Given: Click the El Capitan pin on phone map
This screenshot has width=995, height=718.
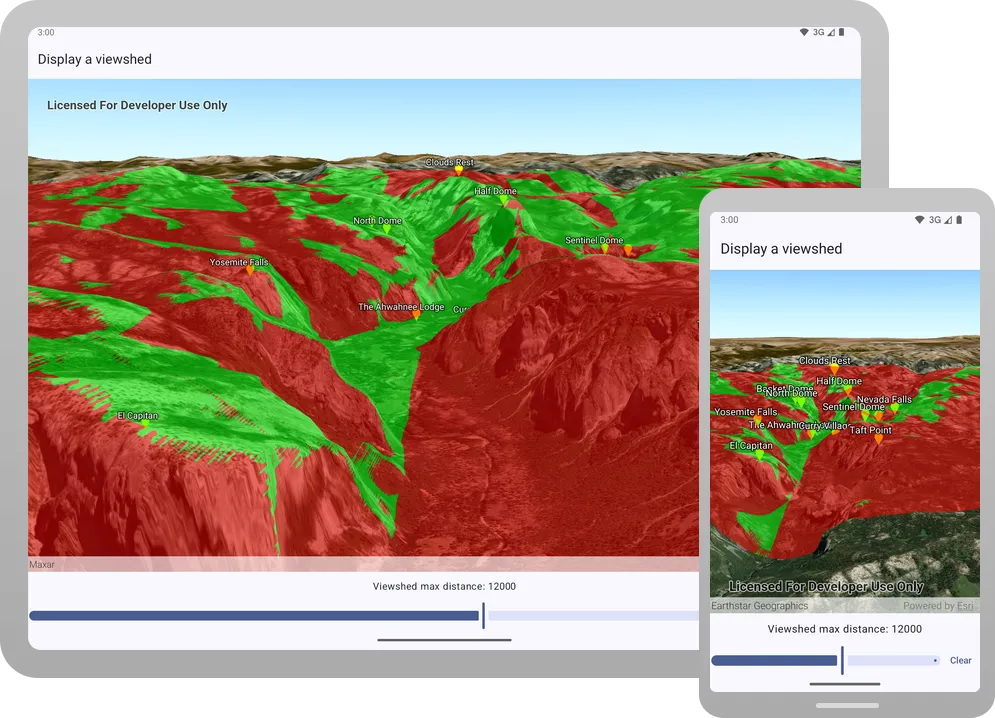Looking at the screenshot, I should [760, 455].
